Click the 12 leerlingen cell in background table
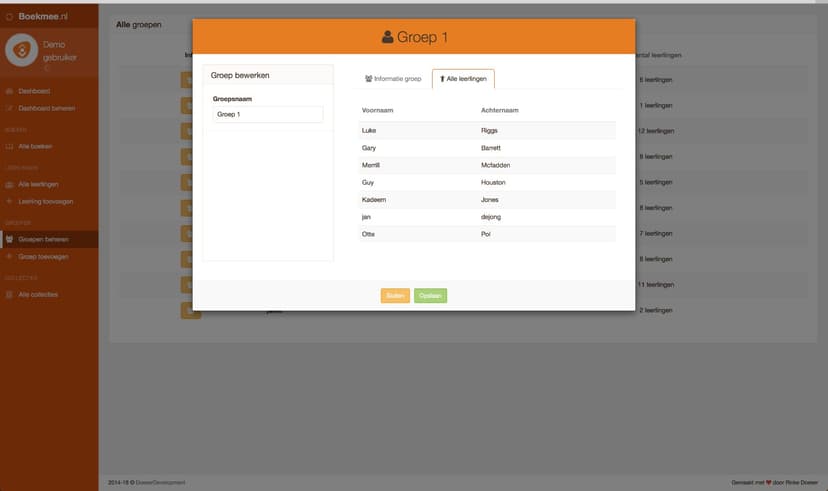The height and width of the screenshot is (491, 828). pos(655,131)
